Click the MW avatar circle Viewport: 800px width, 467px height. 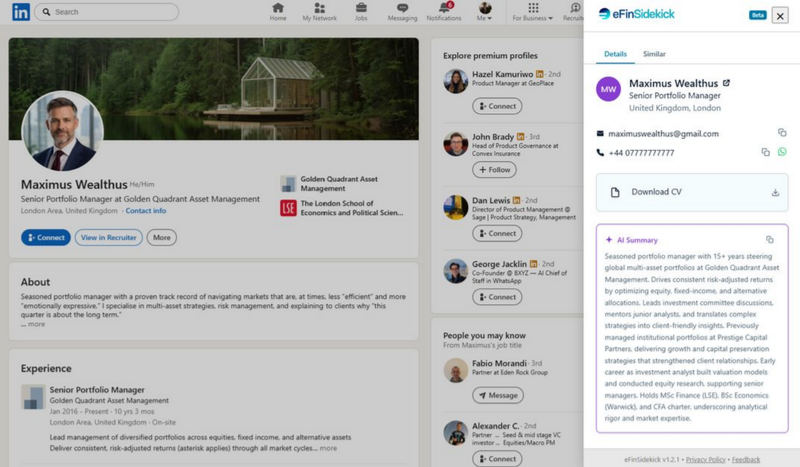pos(608,89)
